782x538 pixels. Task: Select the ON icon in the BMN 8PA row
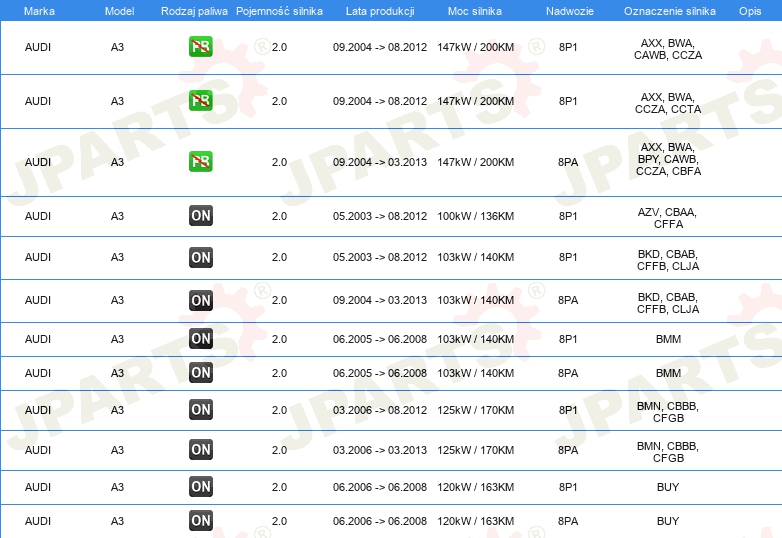point(201,450)
